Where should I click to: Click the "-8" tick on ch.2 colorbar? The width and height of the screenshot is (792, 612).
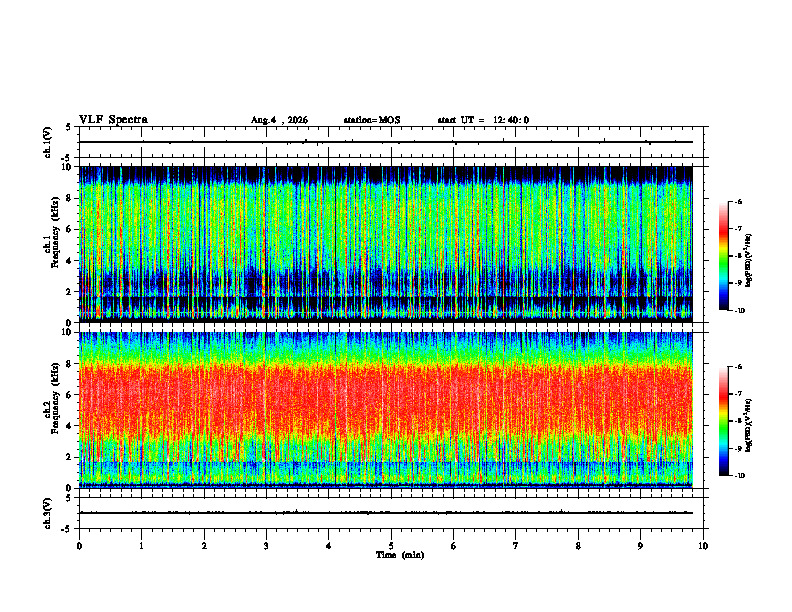tap(738, 421)
